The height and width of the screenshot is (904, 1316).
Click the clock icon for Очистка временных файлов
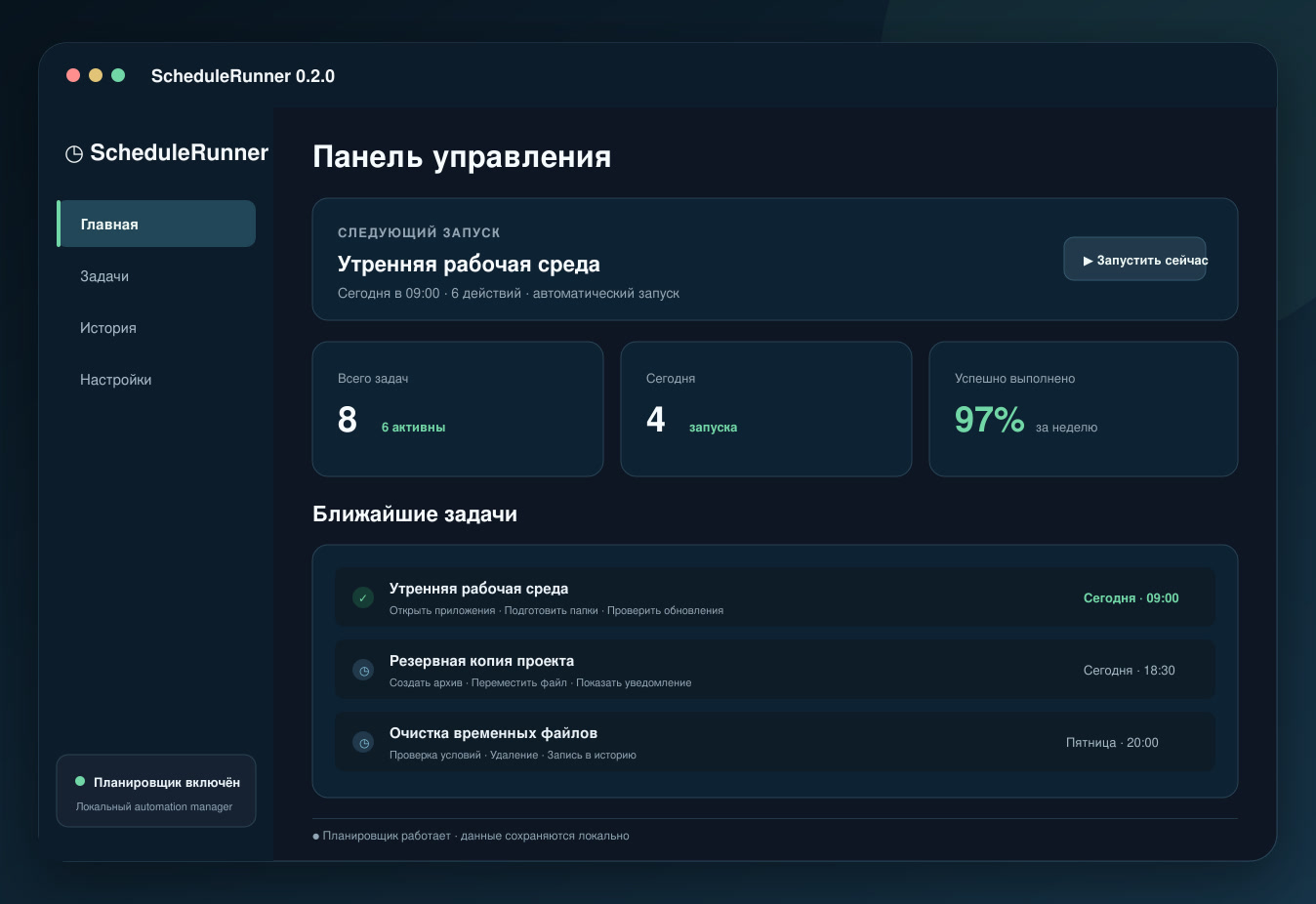tap(363, 742)
